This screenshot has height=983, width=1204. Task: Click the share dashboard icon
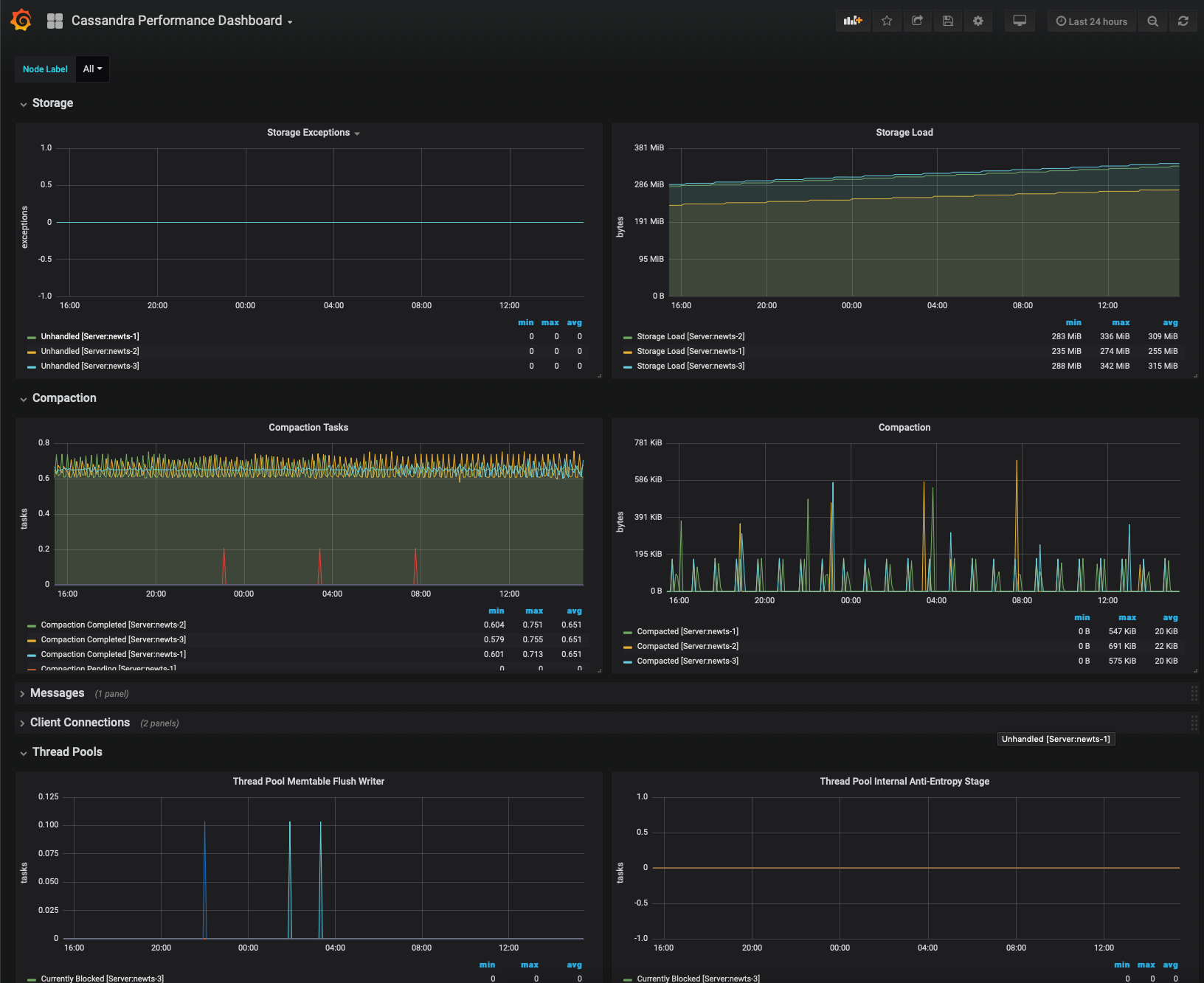[917, 21]
